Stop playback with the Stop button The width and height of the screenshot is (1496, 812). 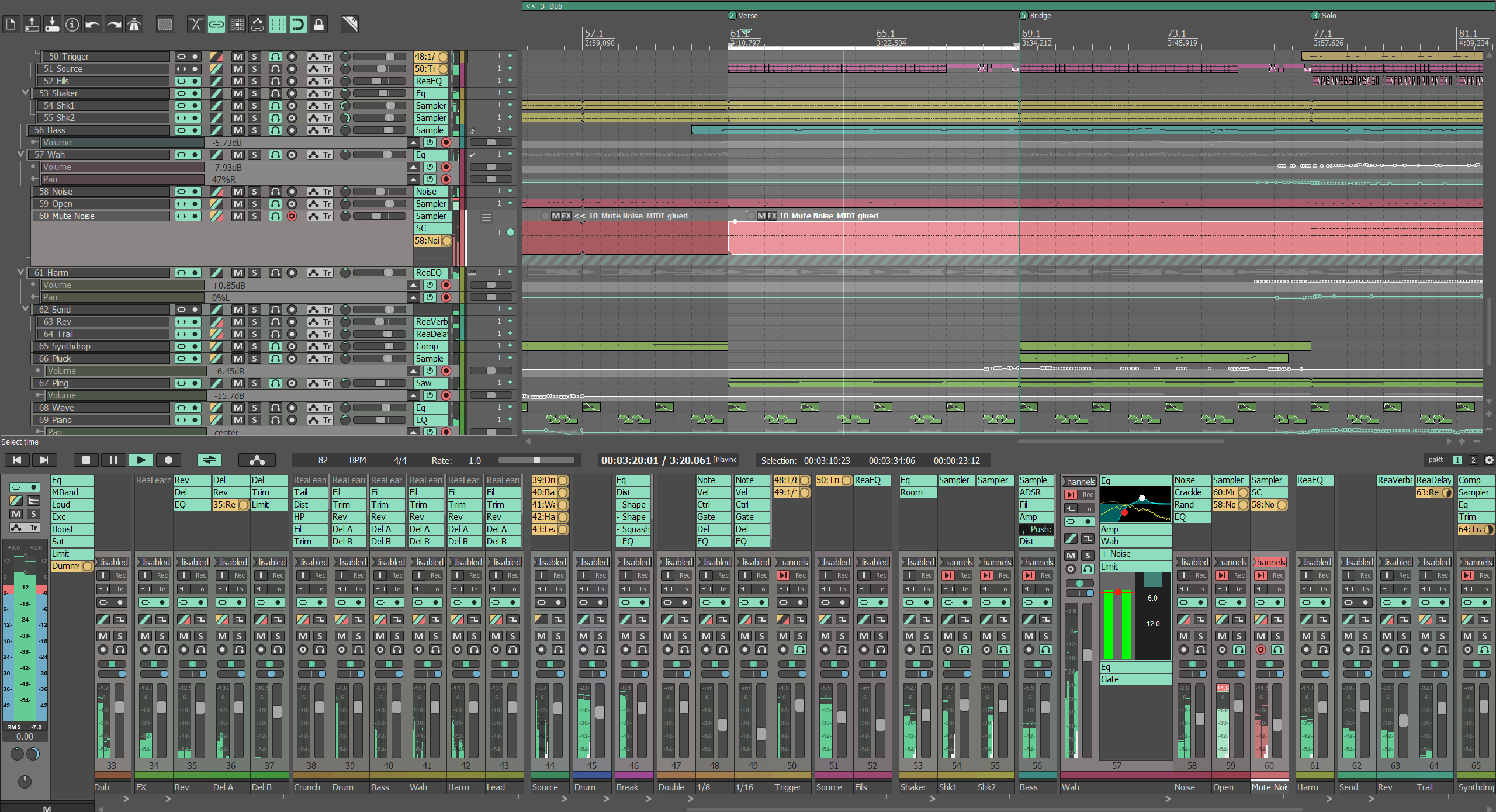tap(86, 460)
